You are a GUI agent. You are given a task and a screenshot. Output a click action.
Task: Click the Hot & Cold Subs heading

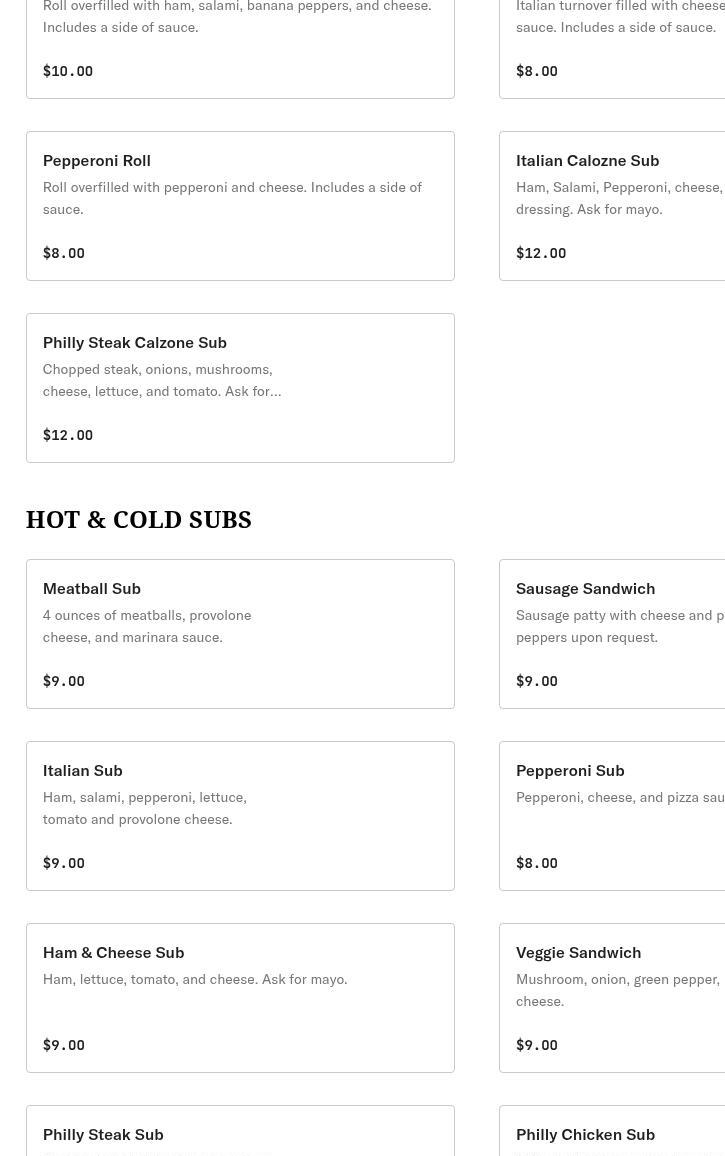click(139, 520)
